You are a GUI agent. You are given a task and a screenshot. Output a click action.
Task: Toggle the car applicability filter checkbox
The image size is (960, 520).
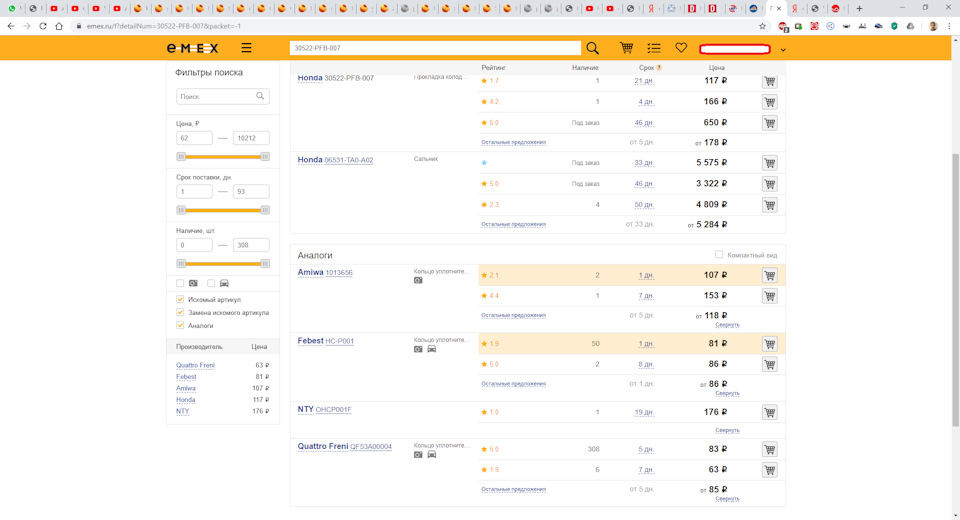[x=211, y=283]
